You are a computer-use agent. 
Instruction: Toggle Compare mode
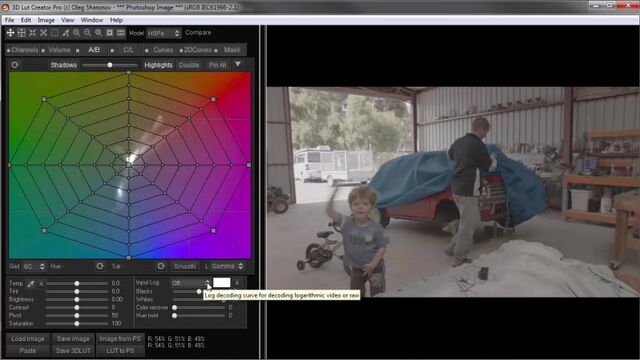pyautogui.click(x=198, y=33)
